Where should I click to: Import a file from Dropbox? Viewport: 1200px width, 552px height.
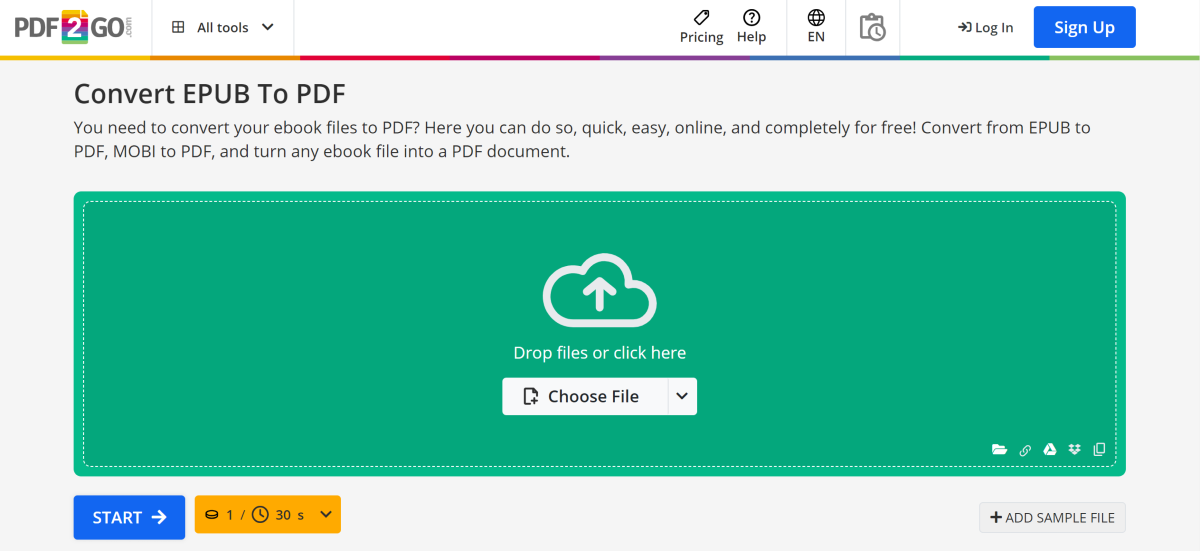coord(1075,450)
